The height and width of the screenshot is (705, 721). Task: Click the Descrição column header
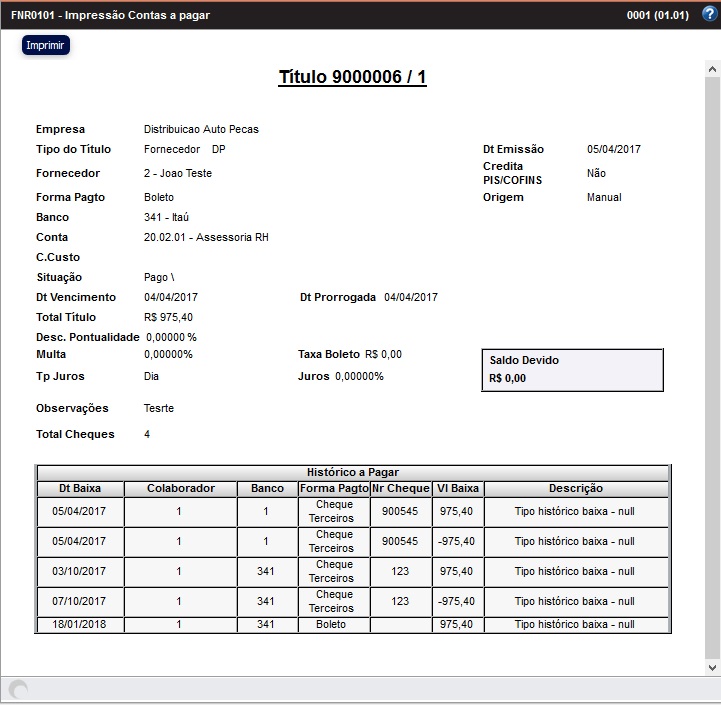click(575, 489)
